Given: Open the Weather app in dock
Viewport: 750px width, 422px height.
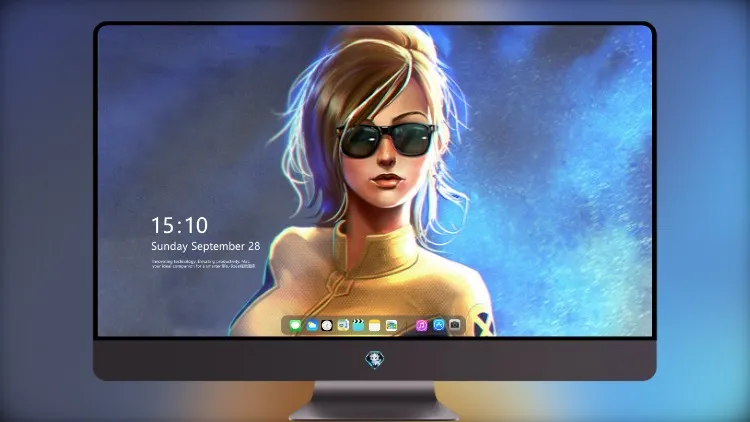Looking at the screenshot, I should (x=311, y=326).
